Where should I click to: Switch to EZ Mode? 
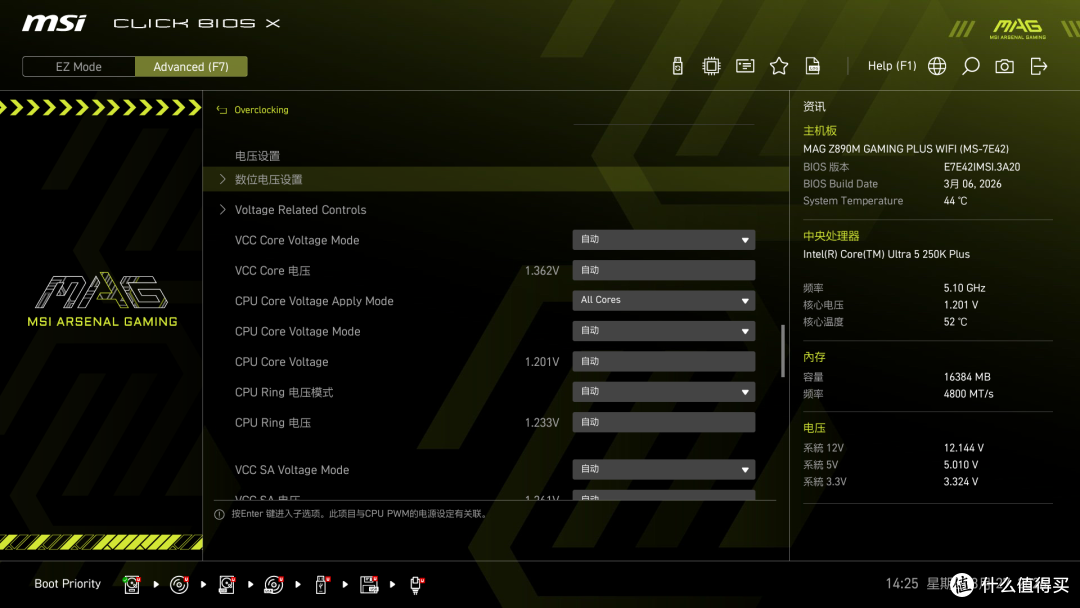79,67
